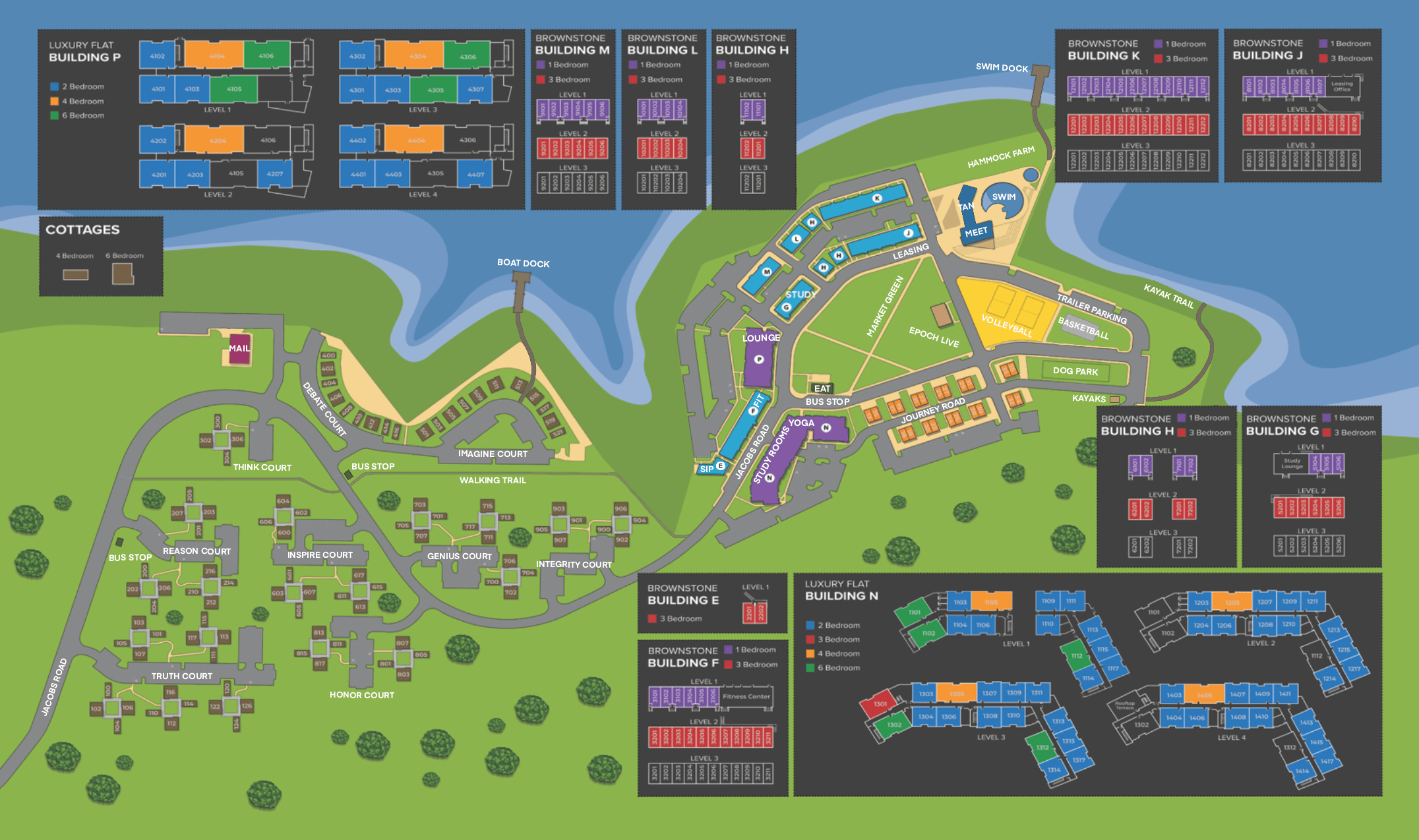Viewport: 1419px width, 840px height.
Task: Click the F marker on FIT building
Action: coord(753,411)
